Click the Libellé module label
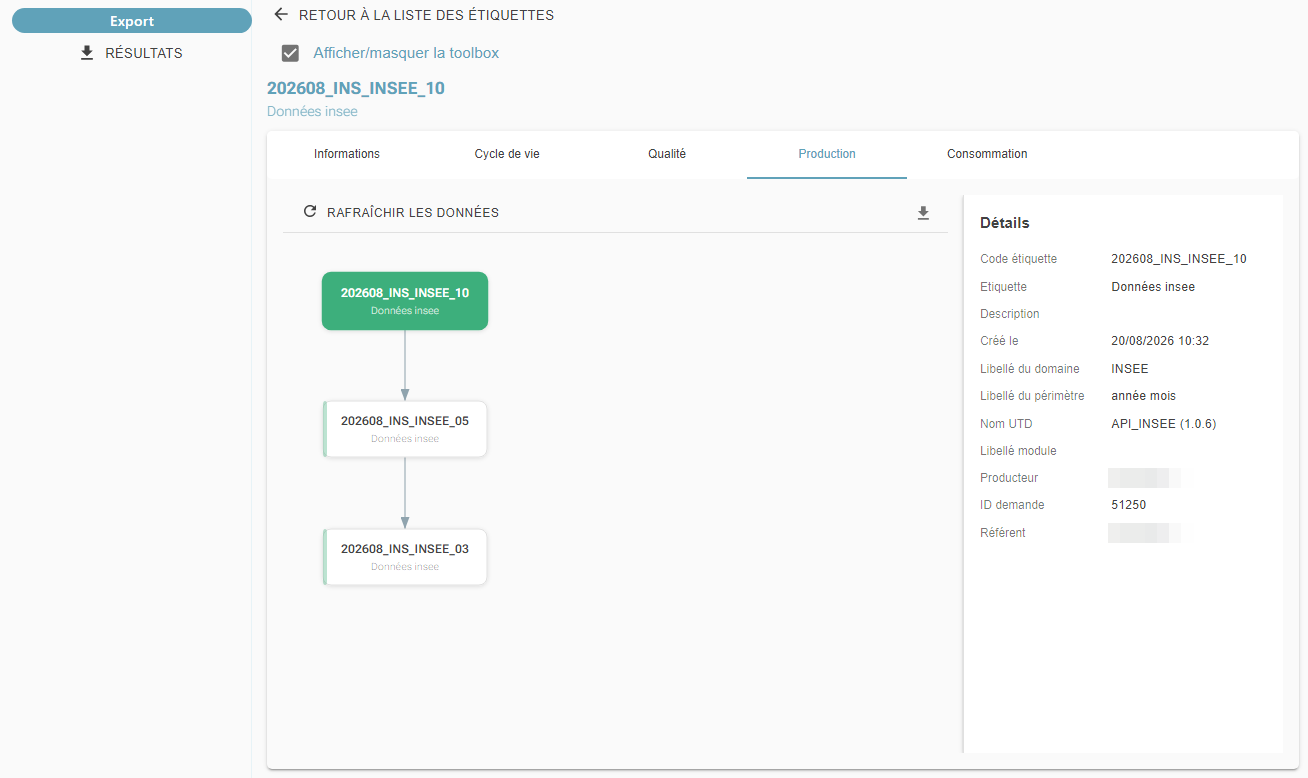Screen dimensions: 1308x778 pyautogui.click(x=1018, y=451)
